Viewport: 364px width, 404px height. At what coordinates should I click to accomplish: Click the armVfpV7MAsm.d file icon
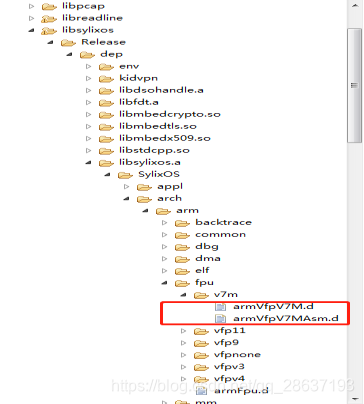tap(220, 319)
